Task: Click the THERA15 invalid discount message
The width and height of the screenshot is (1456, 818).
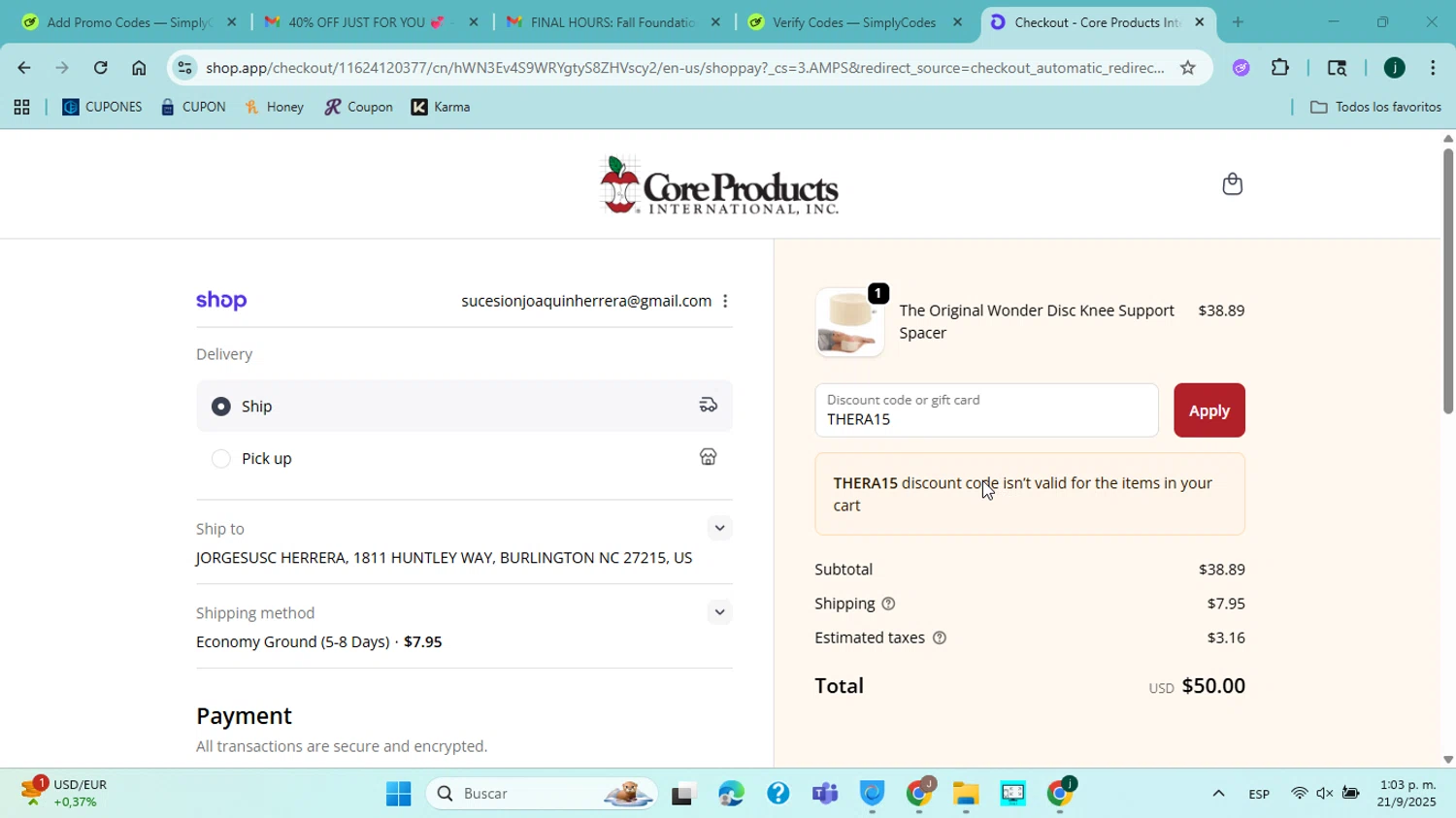Action: tap(1030, 494)
